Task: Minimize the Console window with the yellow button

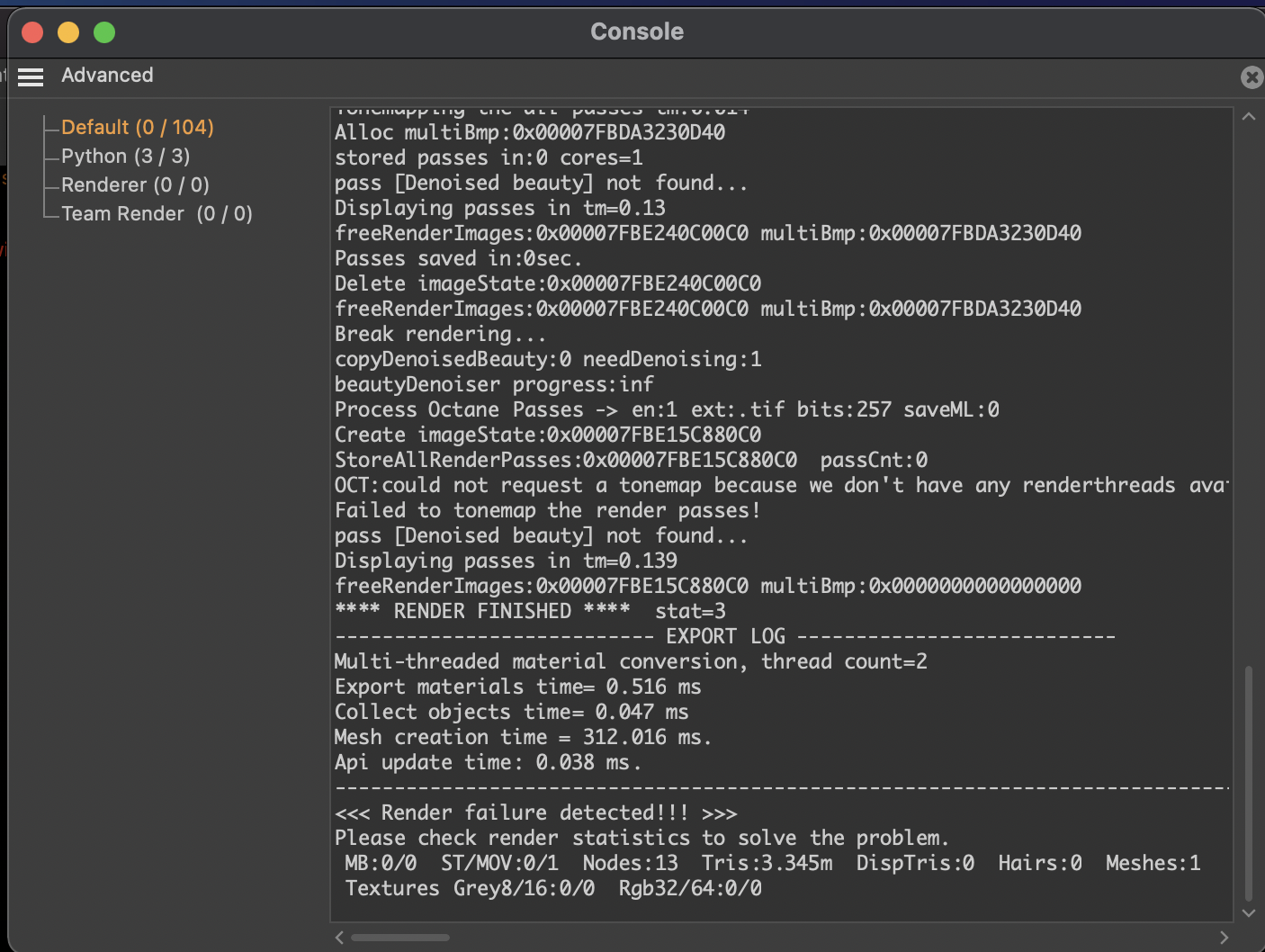Action: [68, 32]
